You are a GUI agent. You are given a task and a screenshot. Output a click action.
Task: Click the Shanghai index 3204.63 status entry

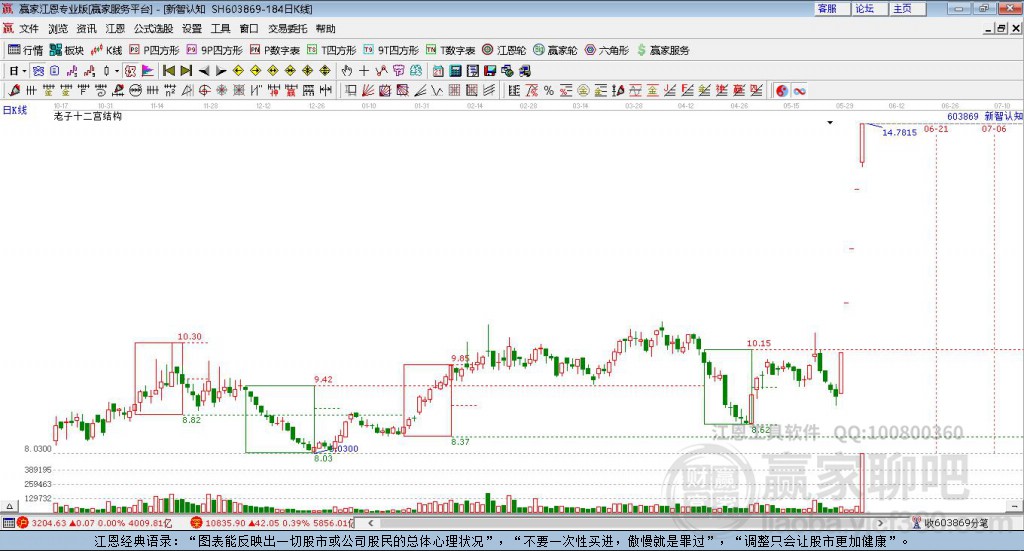pos(96,523)
